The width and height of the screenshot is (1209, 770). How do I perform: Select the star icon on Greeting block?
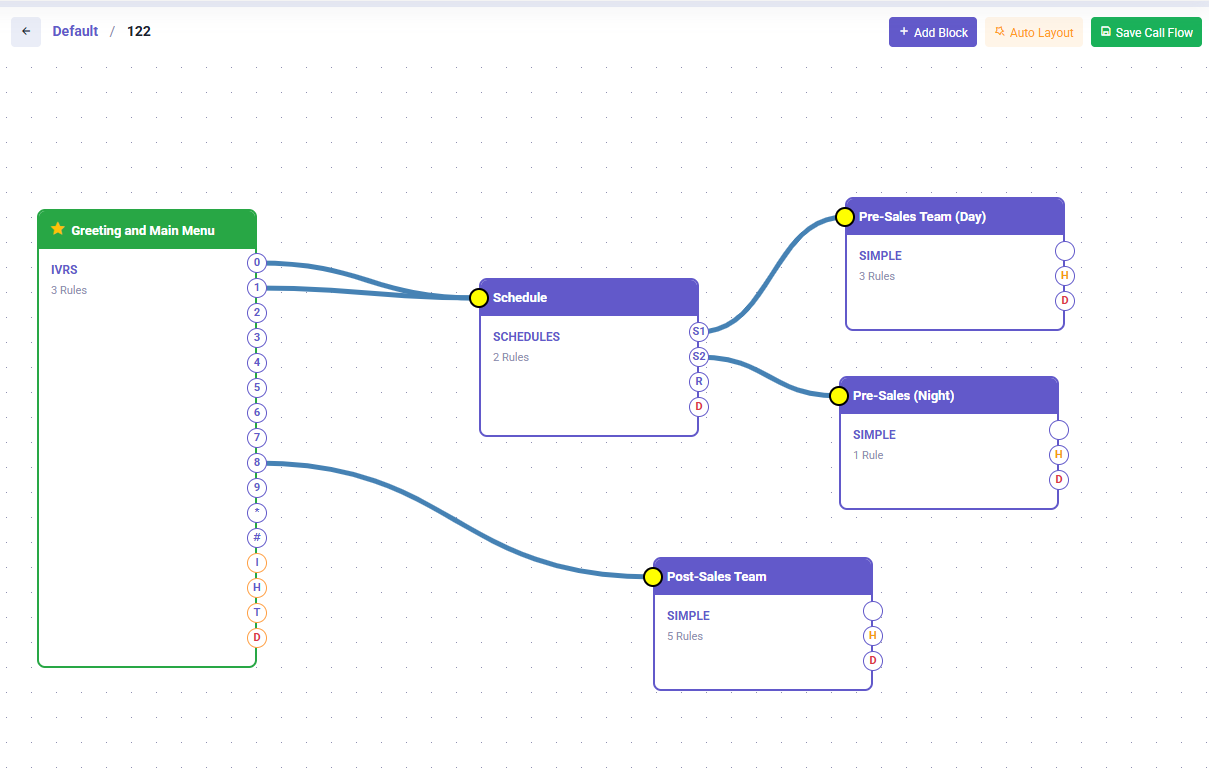coord(58,229)
